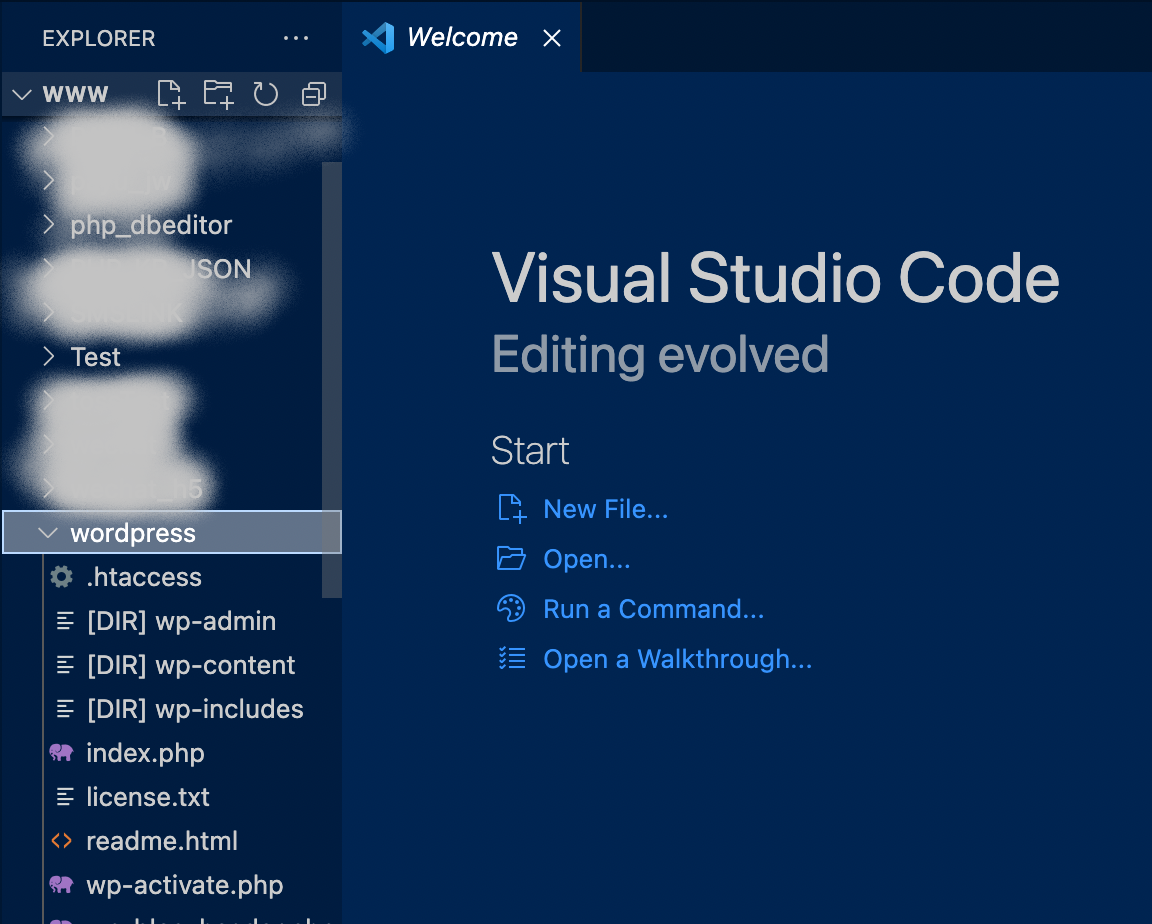Open the .htaccess file
Screen dimensions: 1152x924
coord(144,577)
